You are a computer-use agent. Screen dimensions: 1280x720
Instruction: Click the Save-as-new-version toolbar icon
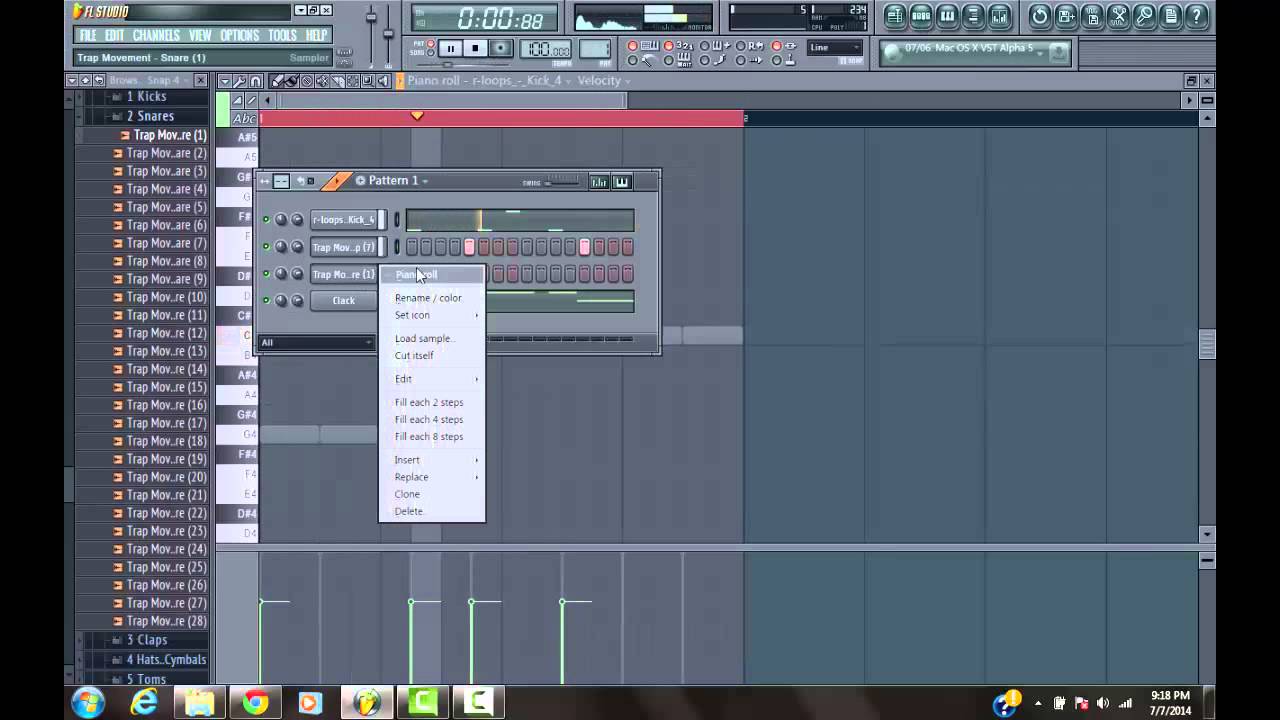[x=1066, y=16]
